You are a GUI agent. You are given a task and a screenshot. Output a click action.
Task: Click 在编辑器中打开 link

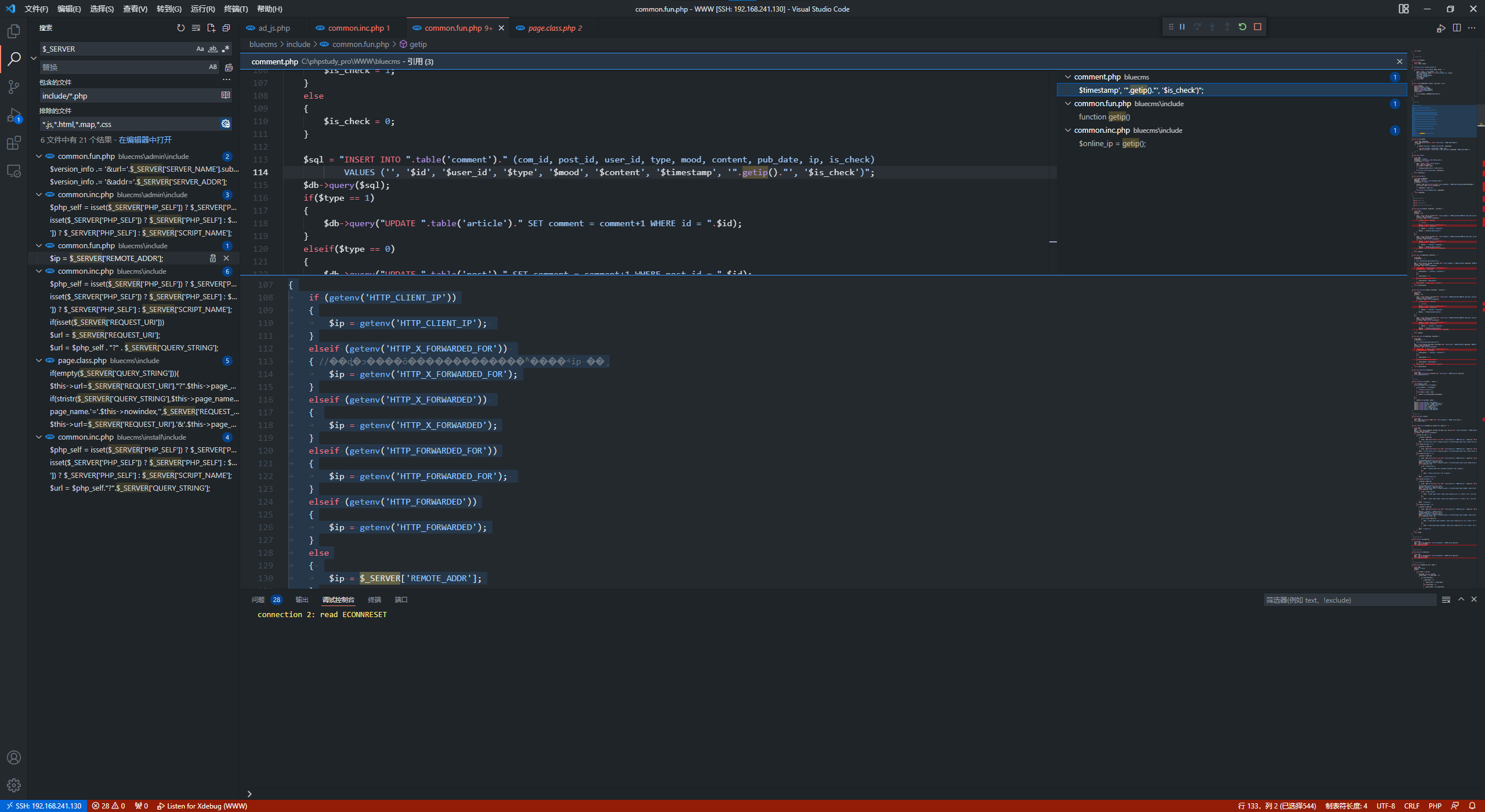(145, 140)
